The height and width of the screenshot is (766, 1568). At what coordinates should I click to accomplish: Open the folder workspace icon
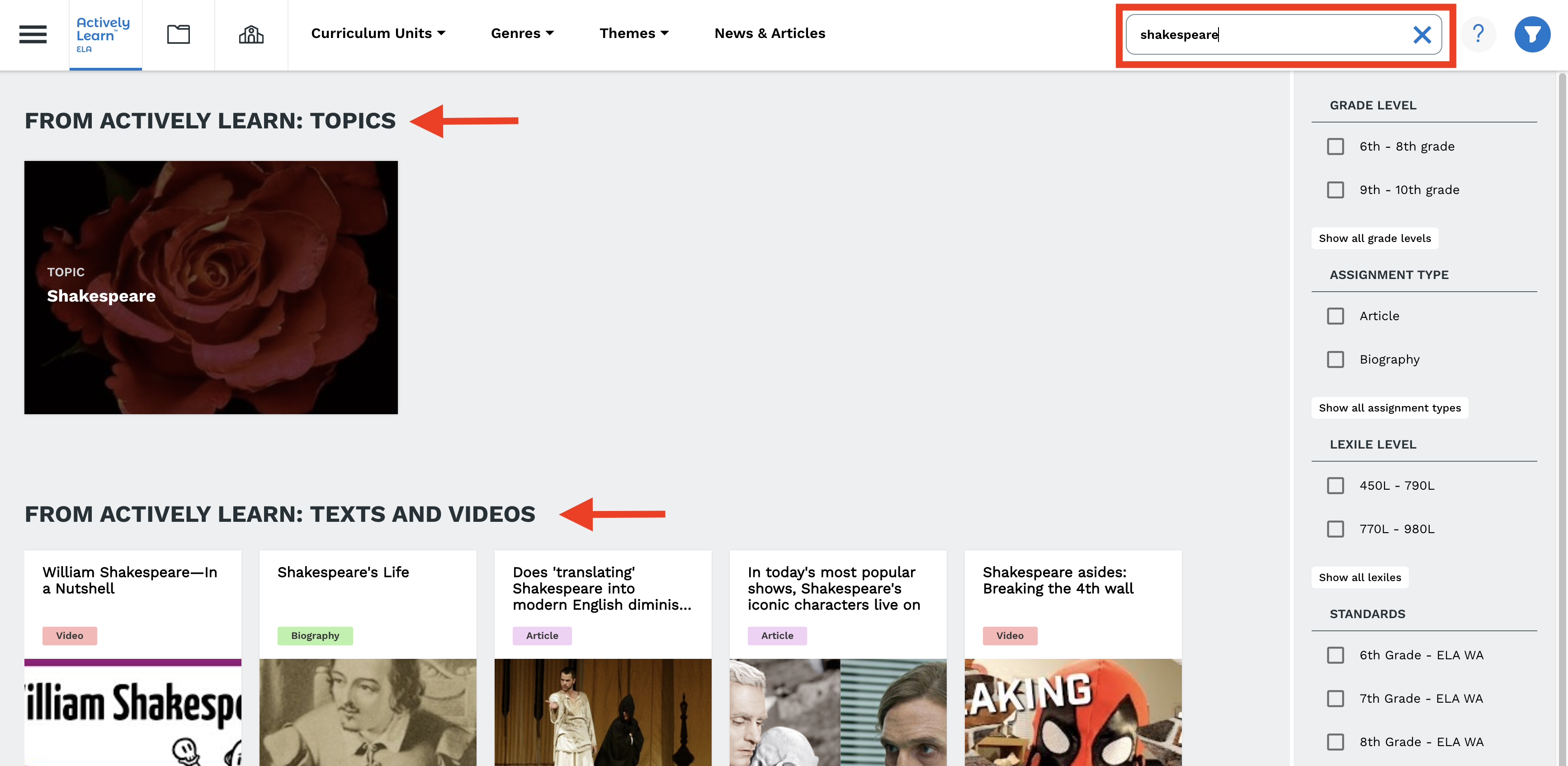click(178, 34)
